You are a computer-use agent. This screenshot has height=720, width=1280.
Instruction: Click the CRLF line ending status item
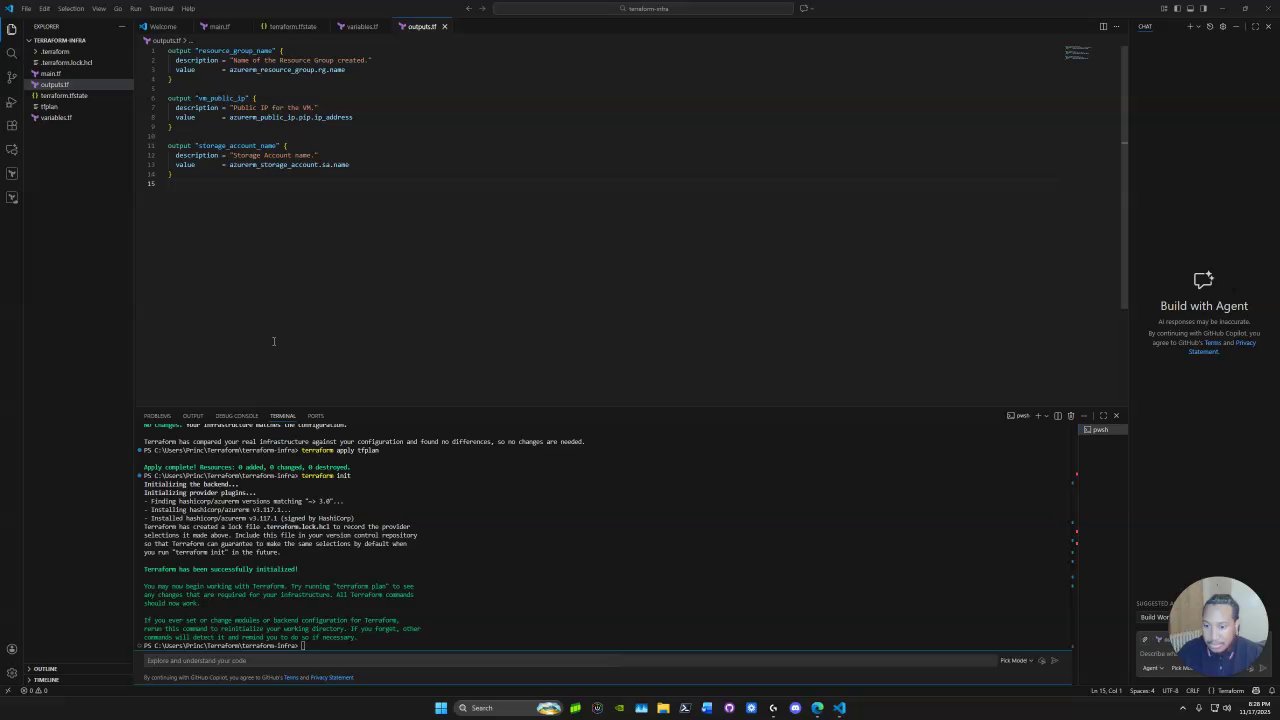pos(1193,691)
